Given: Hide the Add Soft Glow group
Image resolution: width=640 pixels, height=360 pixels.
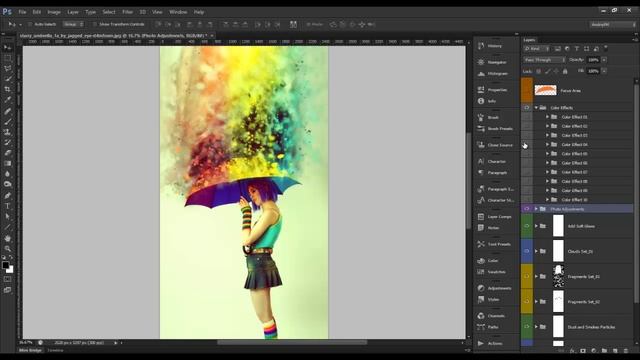Looking at the screenshot, I should 527,226.
